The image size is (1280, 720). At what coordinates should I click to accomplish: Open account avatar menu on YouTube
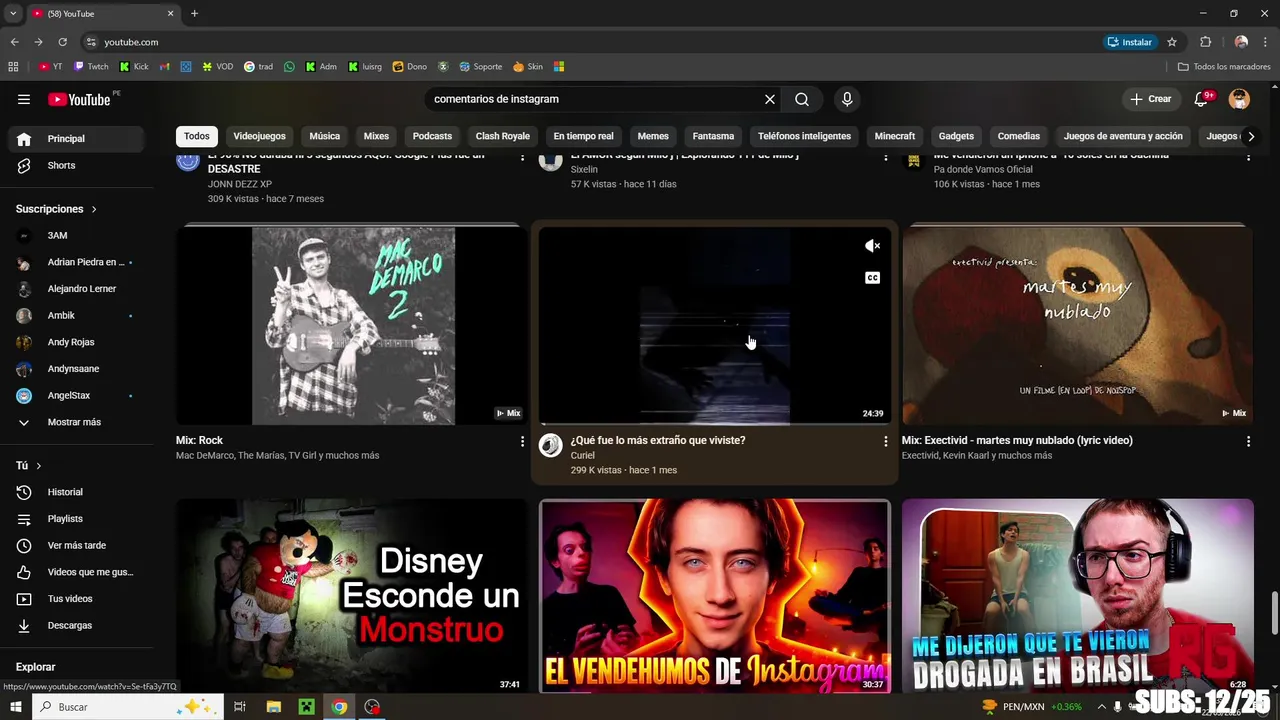pyautogui.click(x=1239, y=99)
